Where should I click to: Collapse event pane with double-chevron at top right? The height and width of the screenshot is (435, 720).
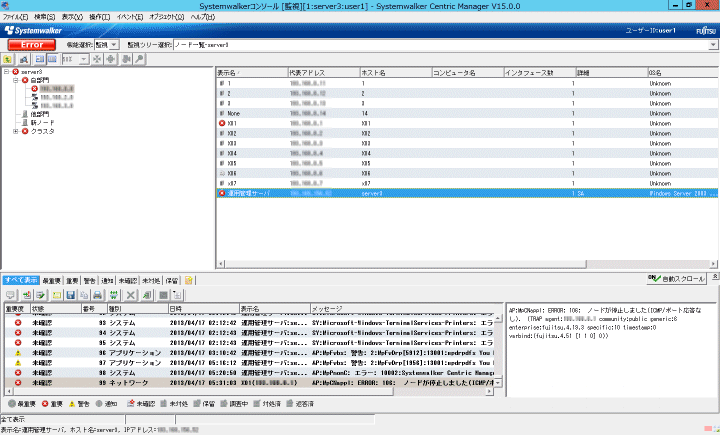[715, 277]
